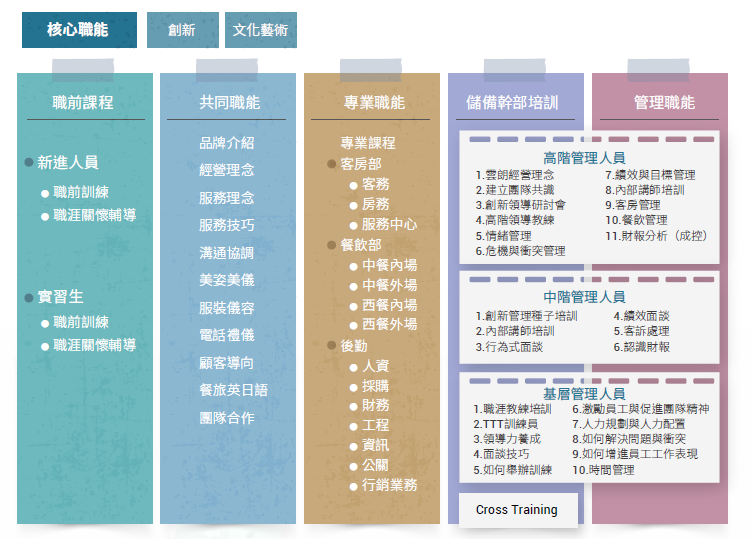Click 服務理念 in 共同職能
The image size is (753, 539).
point(227,197)
